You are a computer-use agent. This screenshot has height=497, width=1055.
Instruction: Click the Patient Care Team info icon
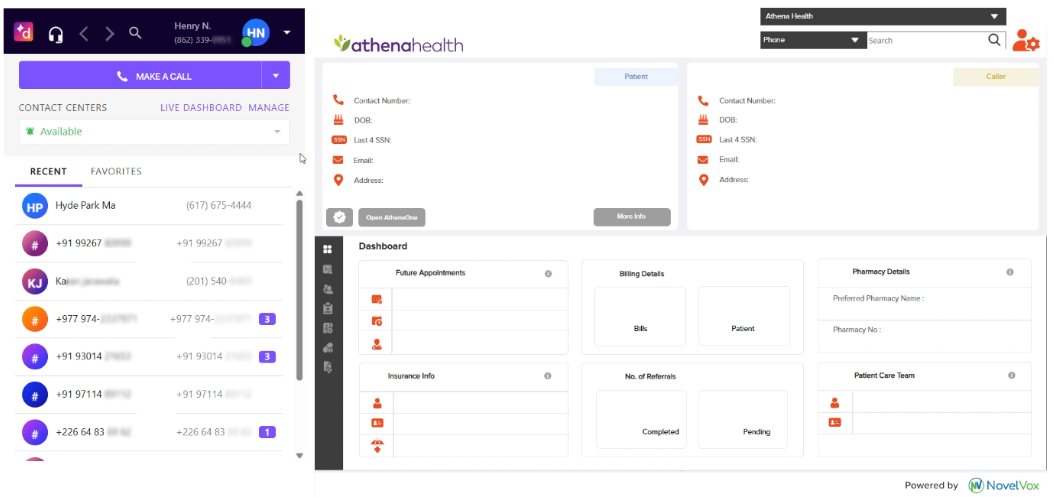[x=1012, y=375]
